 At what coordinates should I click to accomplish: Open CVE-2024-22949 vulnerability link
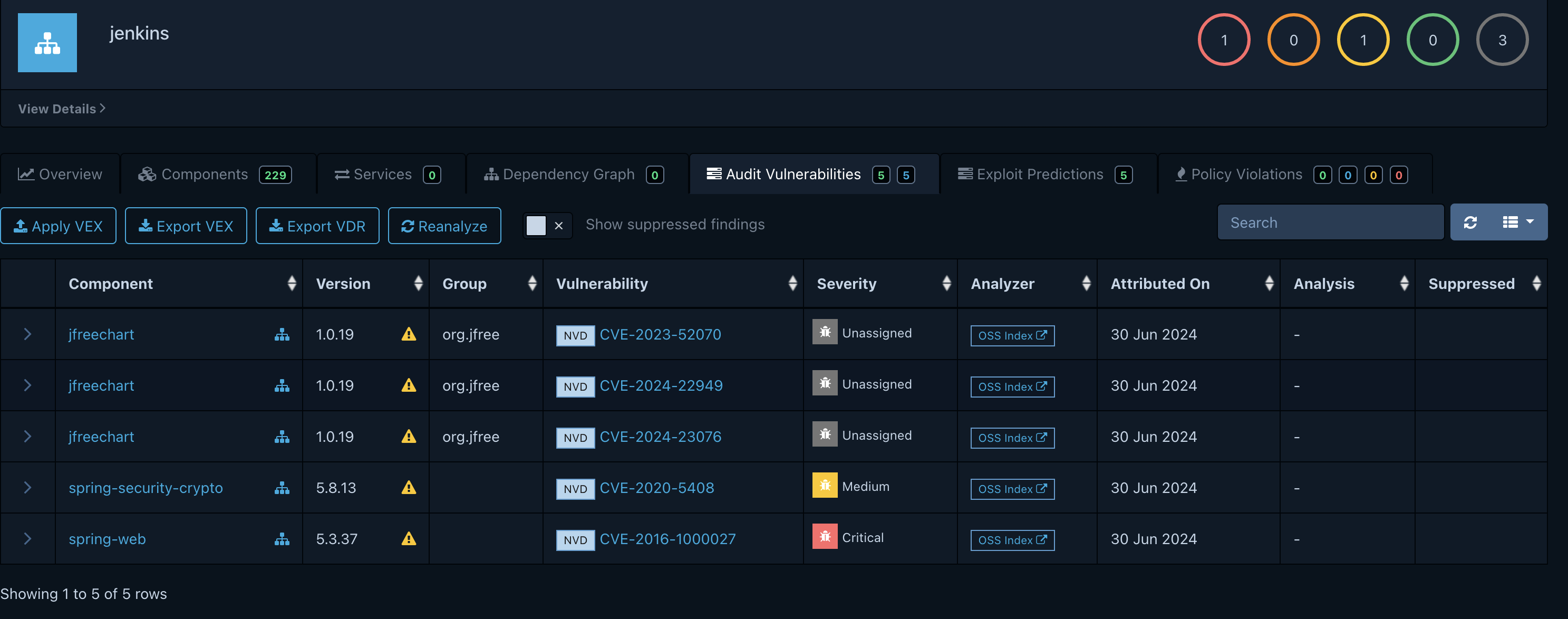click(x=661, y=386)
